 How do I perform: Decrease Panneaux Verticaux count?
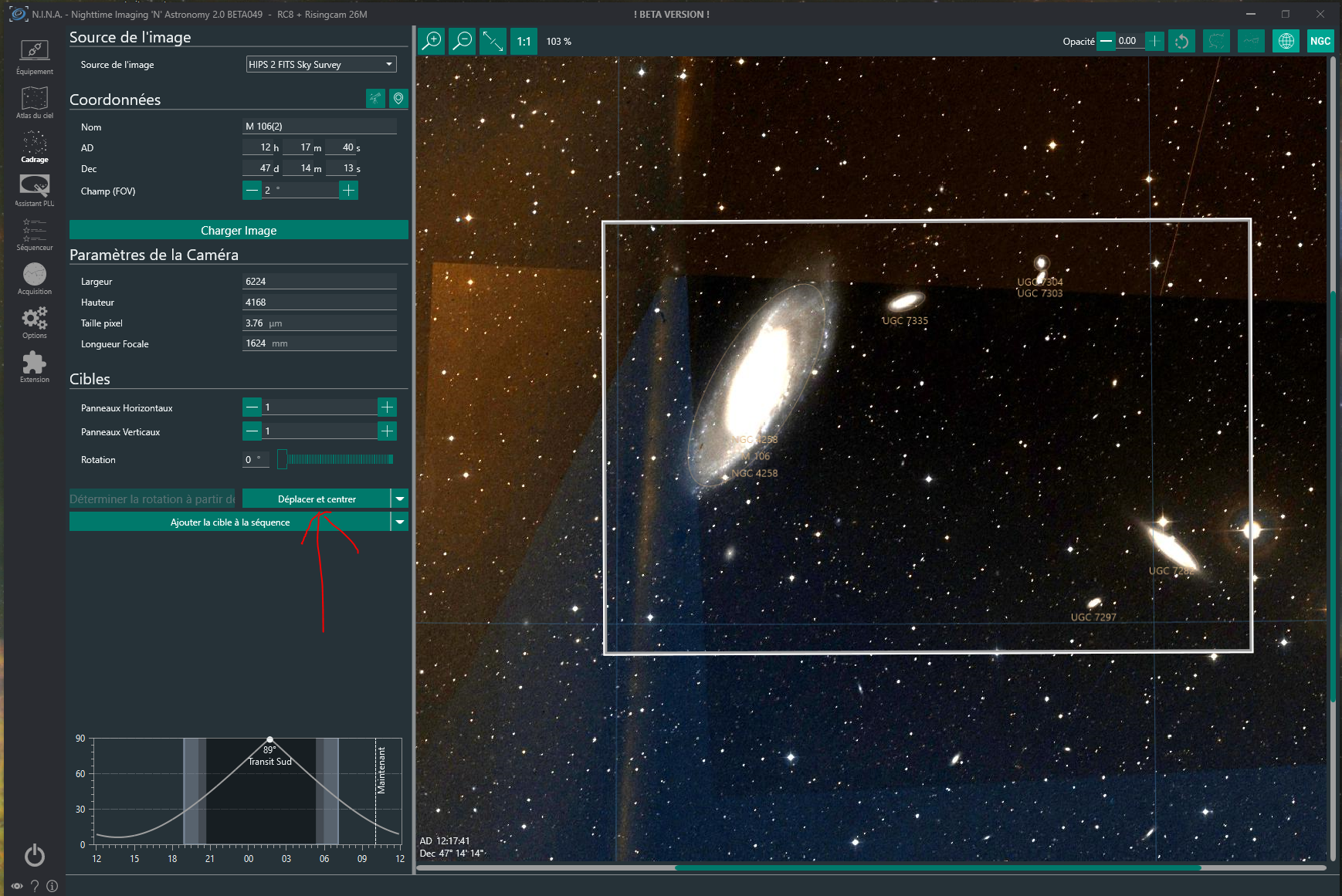coord(252,431)
